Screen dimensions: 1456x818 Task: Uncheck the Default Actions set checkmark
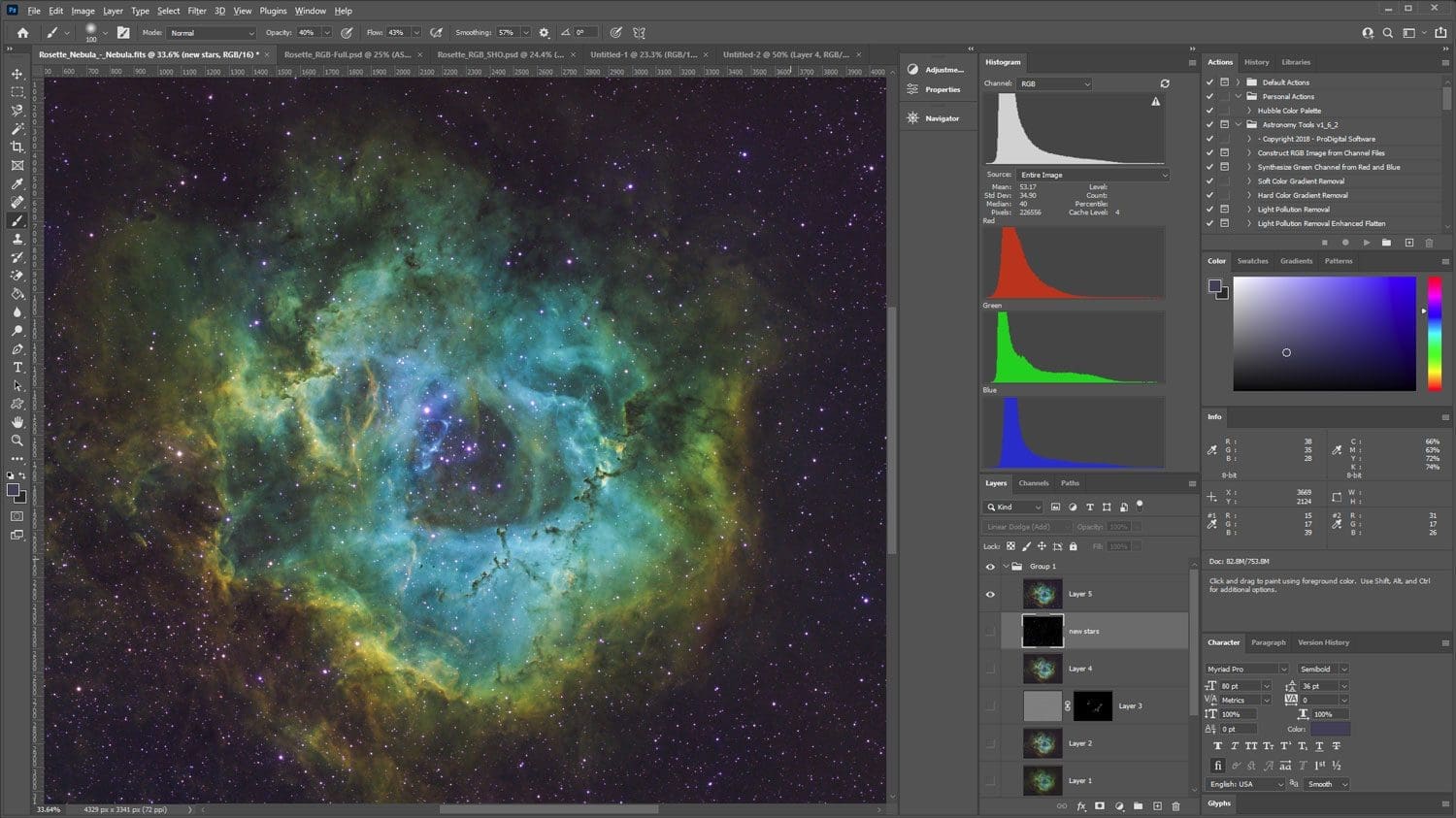coord(1209,82)
